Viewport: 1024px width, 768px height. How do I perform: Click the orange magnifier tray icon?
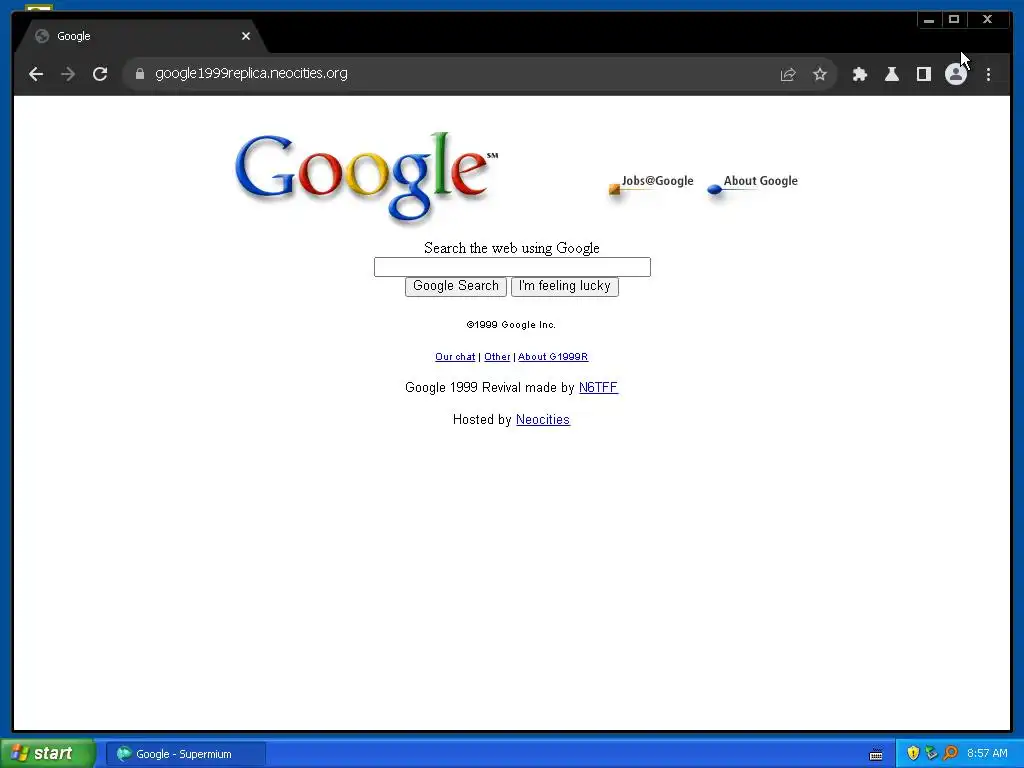tap(950, 753)
